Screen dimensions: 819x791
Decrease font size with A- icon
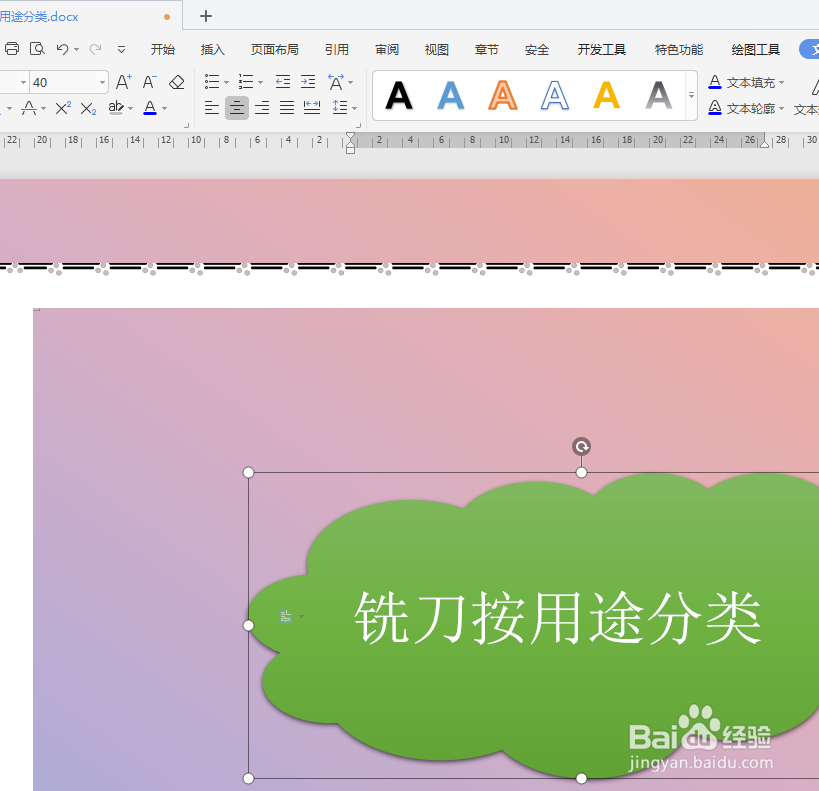(x=149, y=82)
